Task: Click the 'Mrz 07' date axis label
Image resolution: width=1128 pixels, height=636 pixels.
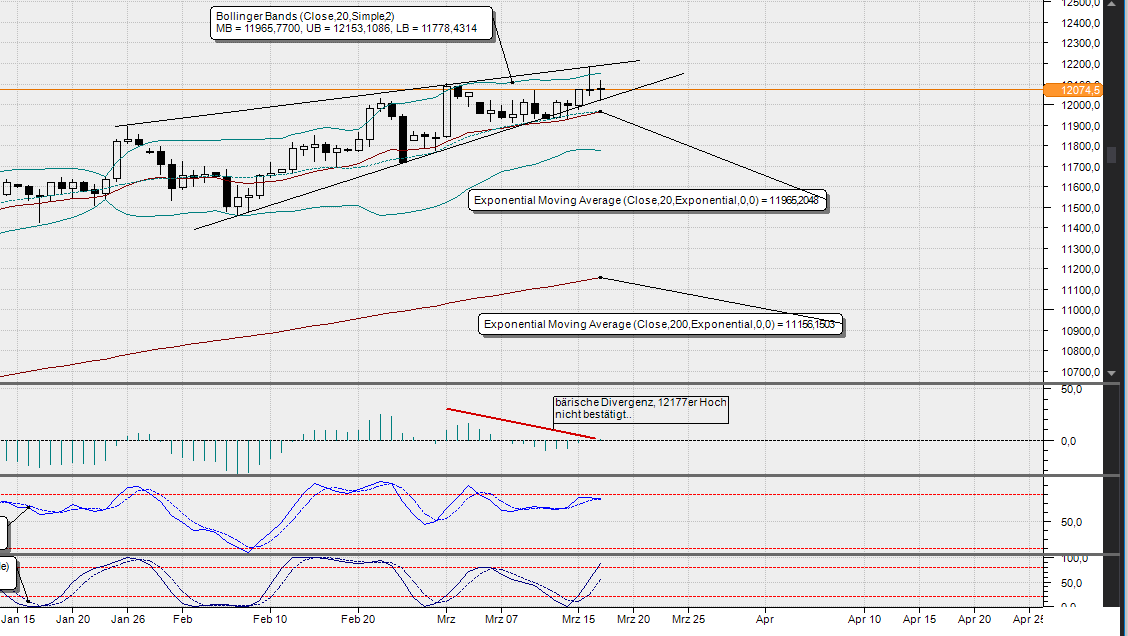Action: point(501,619)
